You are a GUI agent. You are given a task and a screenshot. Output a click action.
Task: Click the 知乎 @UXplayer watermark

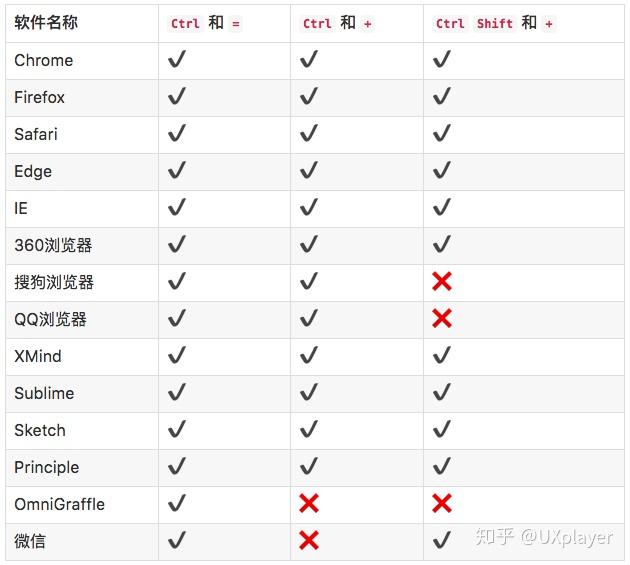click(544, 537)
